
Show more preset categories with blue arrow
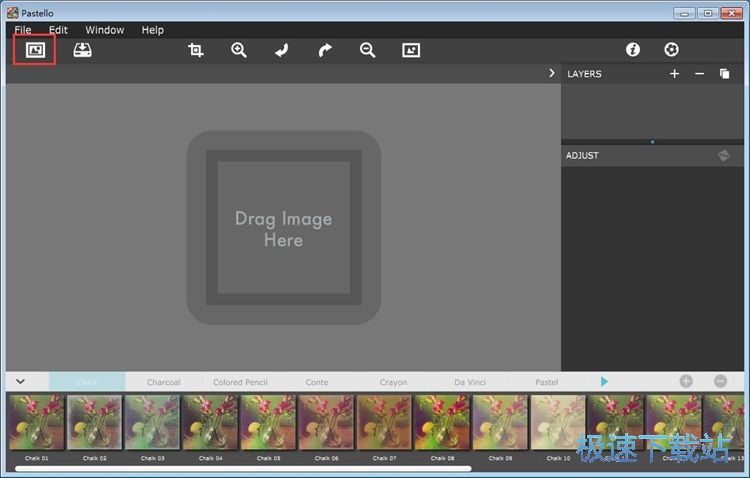(x=604, y=381)
